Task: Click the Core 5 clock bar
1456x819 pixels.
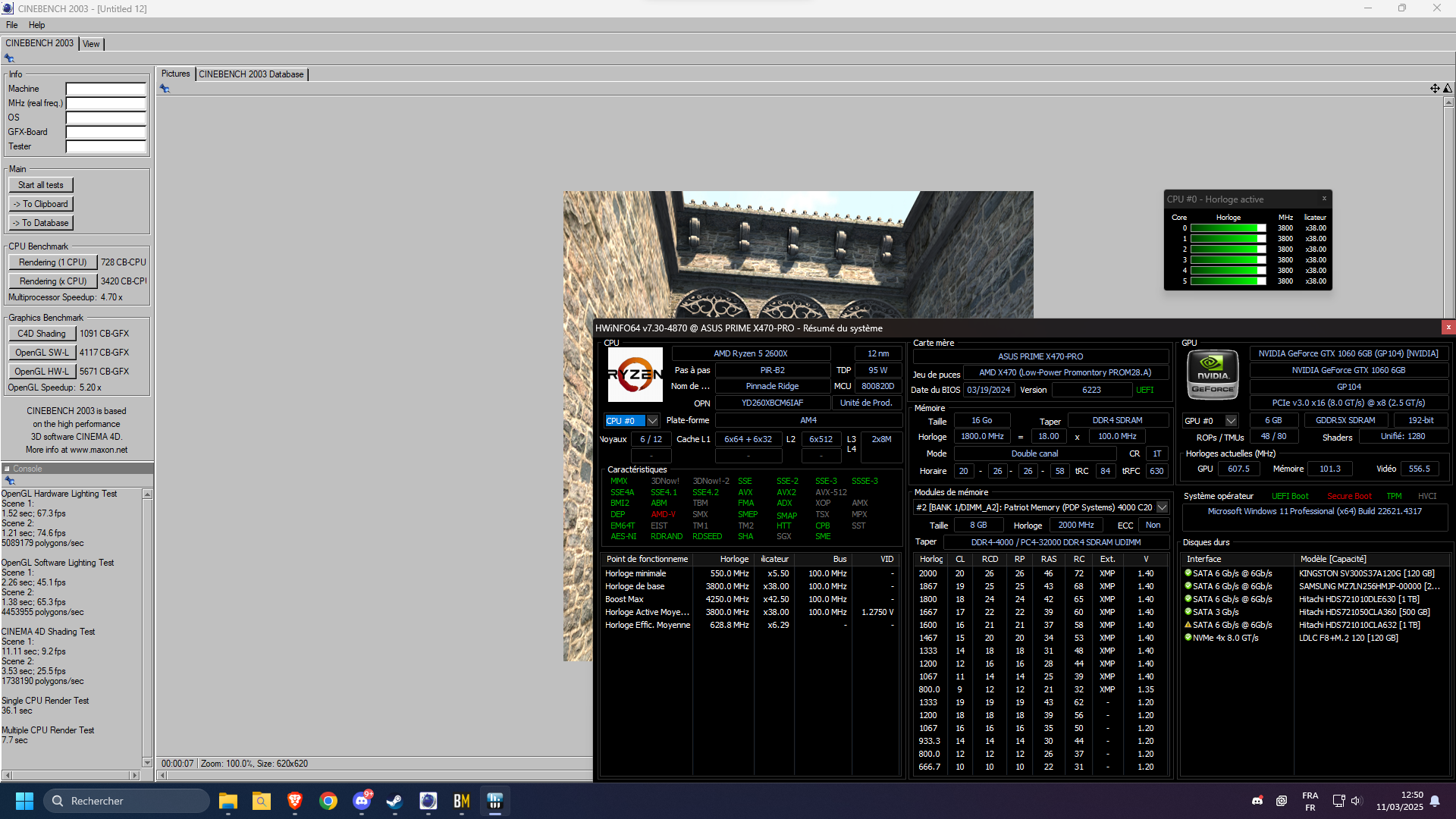Action: (1228, 281)
